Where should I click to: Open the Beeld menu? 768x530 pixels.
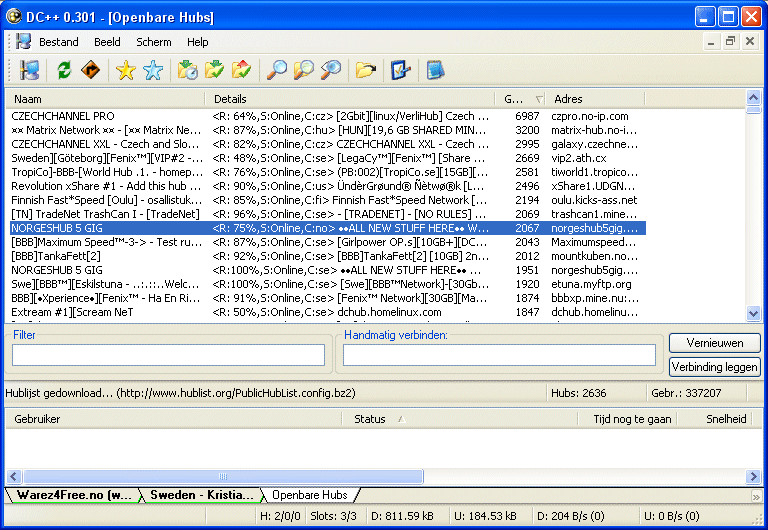[107, 42]
